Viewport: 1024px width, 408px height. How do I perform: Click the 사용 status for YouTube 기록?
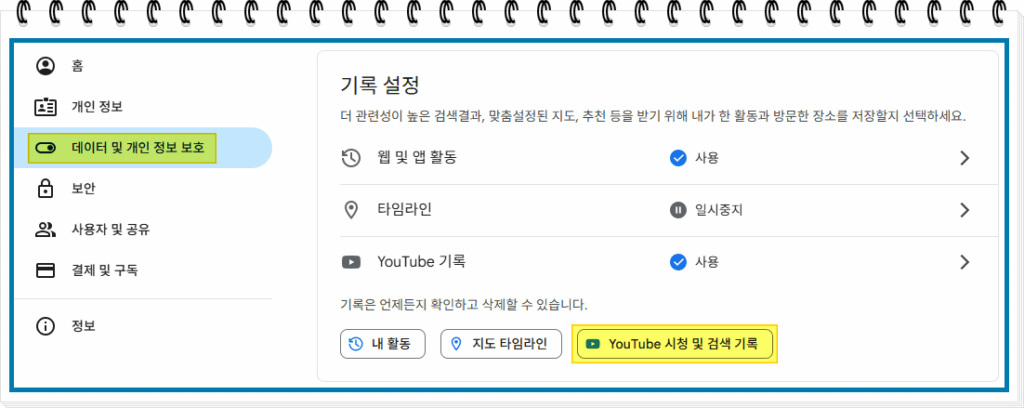point(707,262)
